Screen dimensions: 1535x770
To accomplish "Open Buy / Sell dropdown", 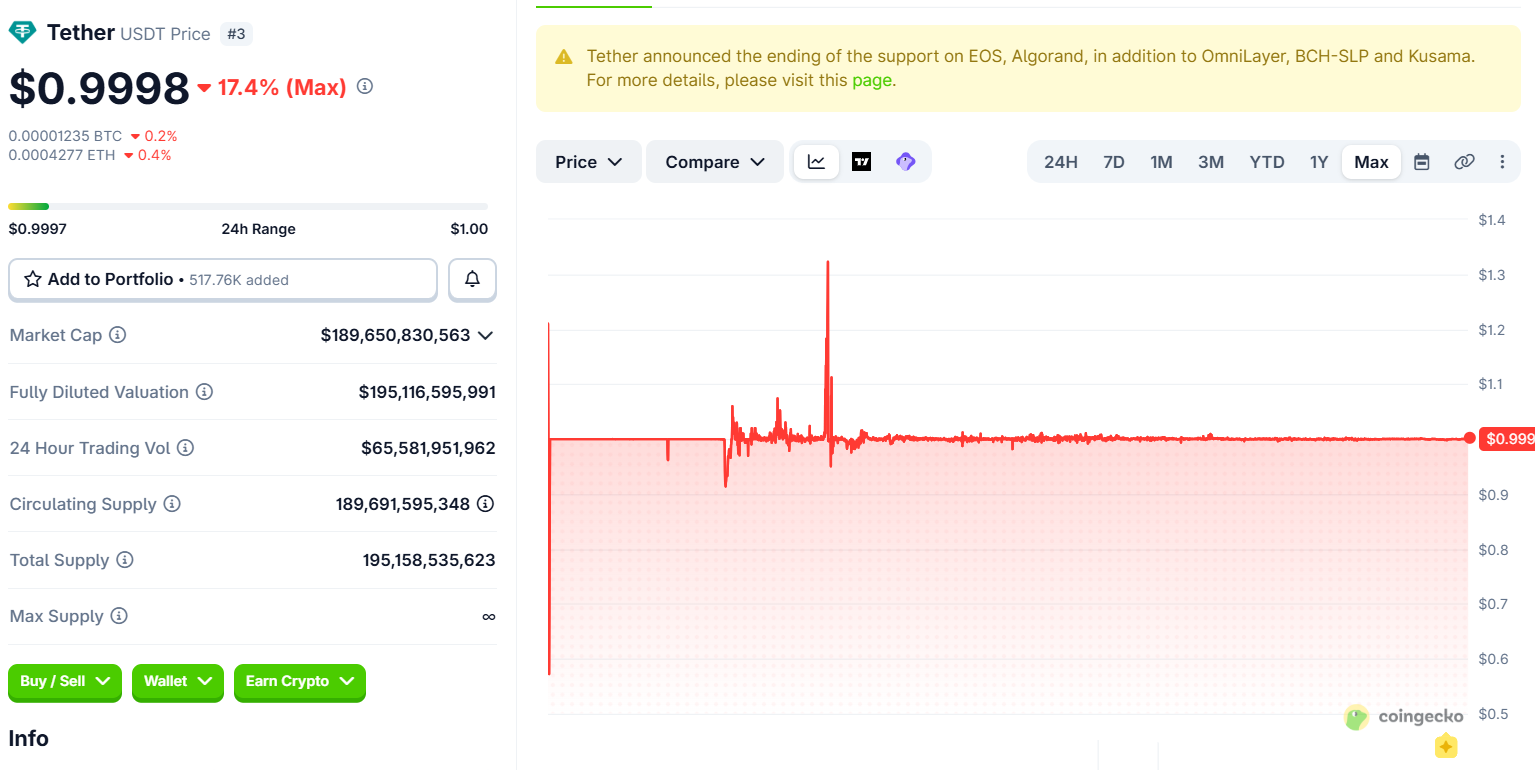I will pyautogui.click(x=65, y=682).
